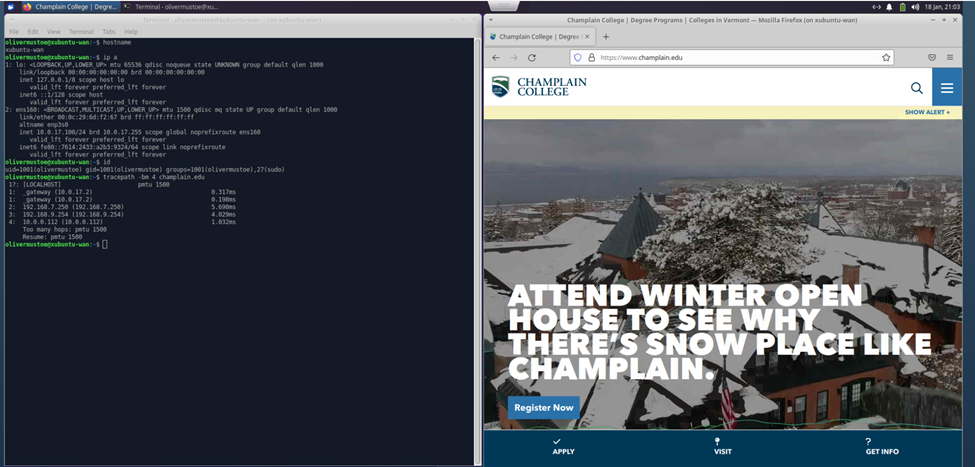Switch to Champlain College Firefox taskbar item
The width and height of the screenshot is (975, 467).
tap(69, 7)
